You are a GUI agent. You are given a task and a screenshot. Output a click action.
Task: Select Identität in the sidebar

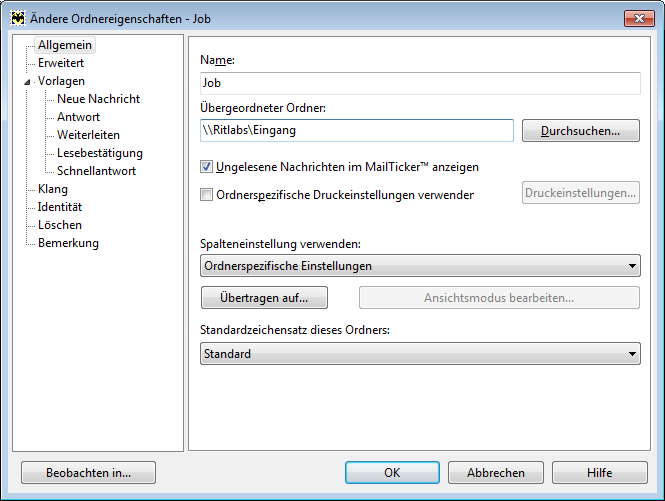[60, 207]
